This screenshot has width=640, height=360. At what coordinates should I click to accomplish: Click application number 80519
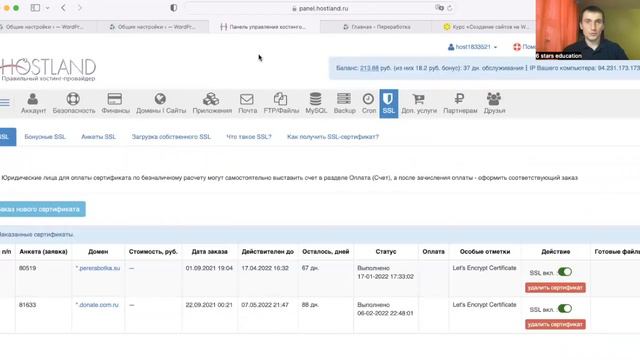[x=27, y=268]
